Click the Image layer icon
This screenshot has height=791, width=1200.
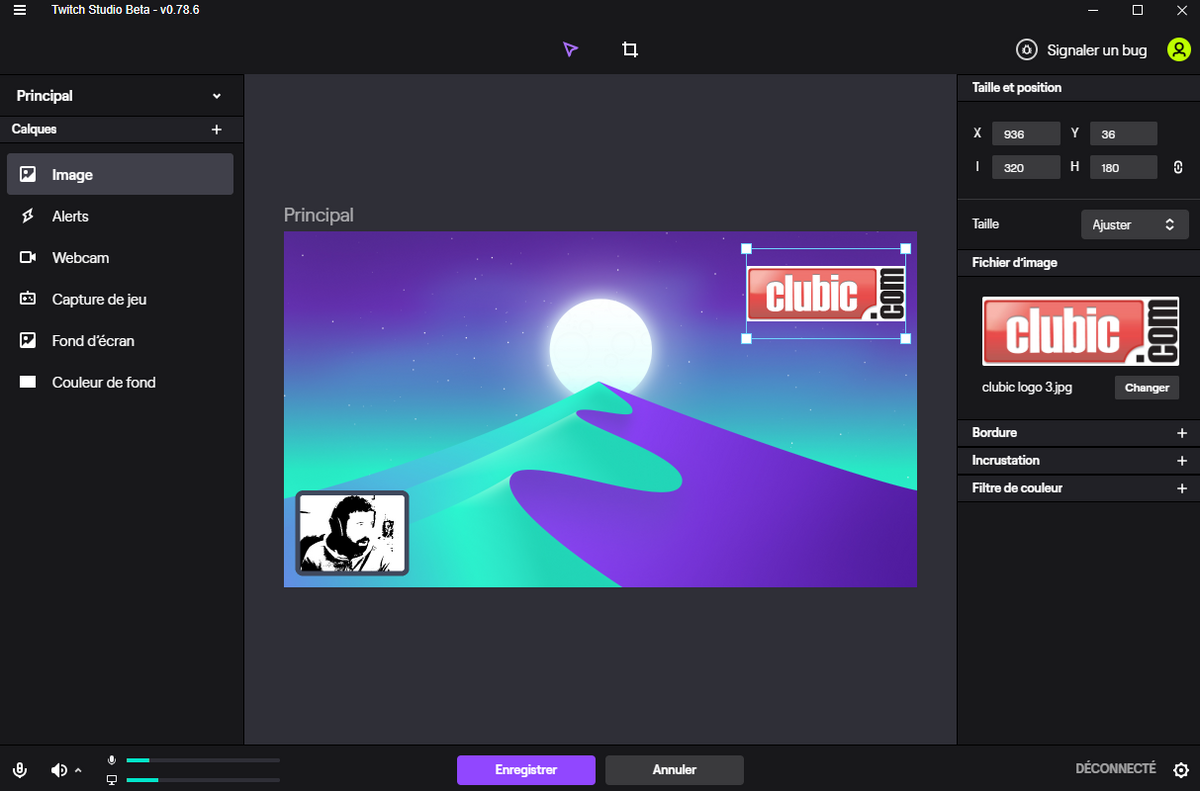(28, 174)
